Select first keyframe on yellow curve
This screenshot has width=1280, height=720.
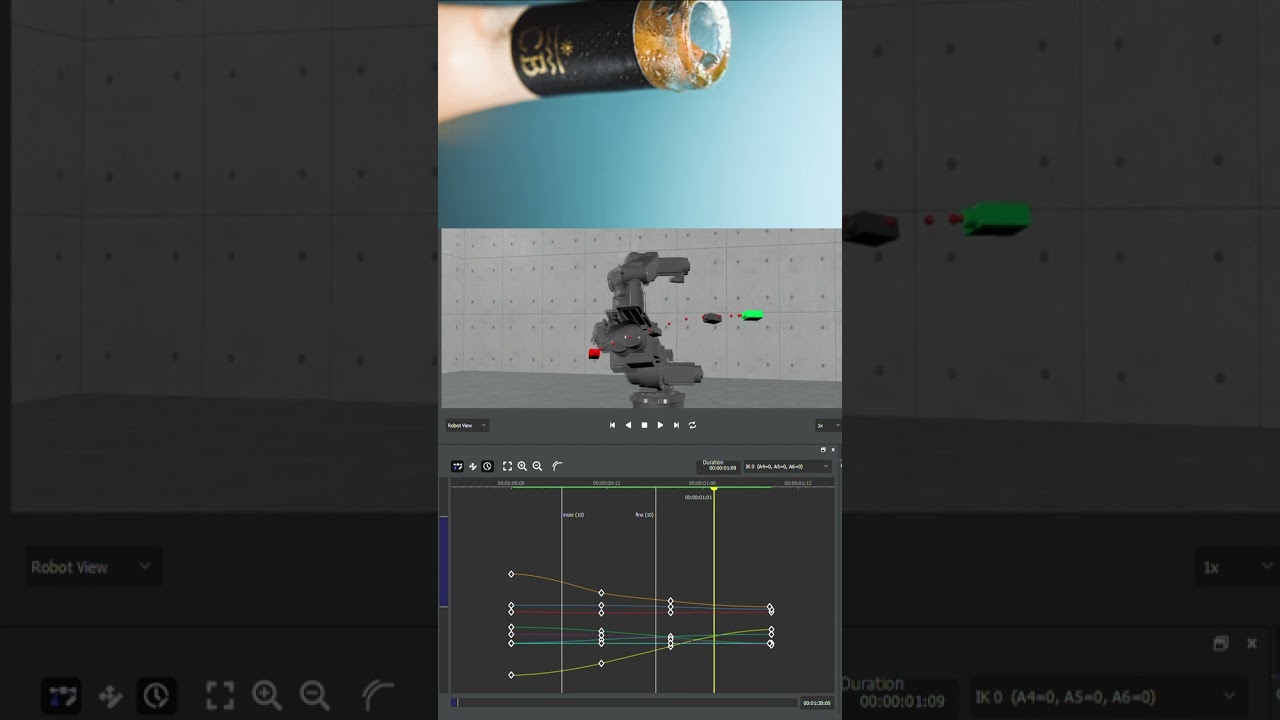511,675
